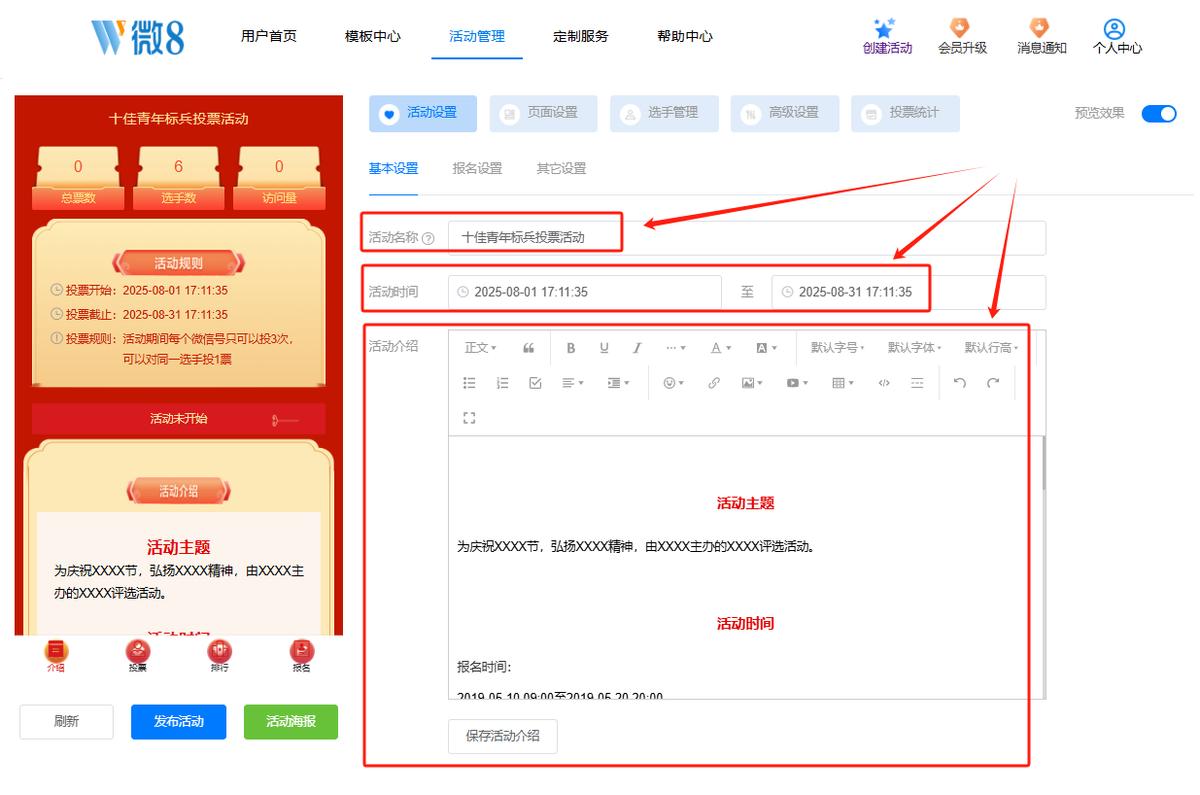Open the insert table dropdown

pos(844,383)
